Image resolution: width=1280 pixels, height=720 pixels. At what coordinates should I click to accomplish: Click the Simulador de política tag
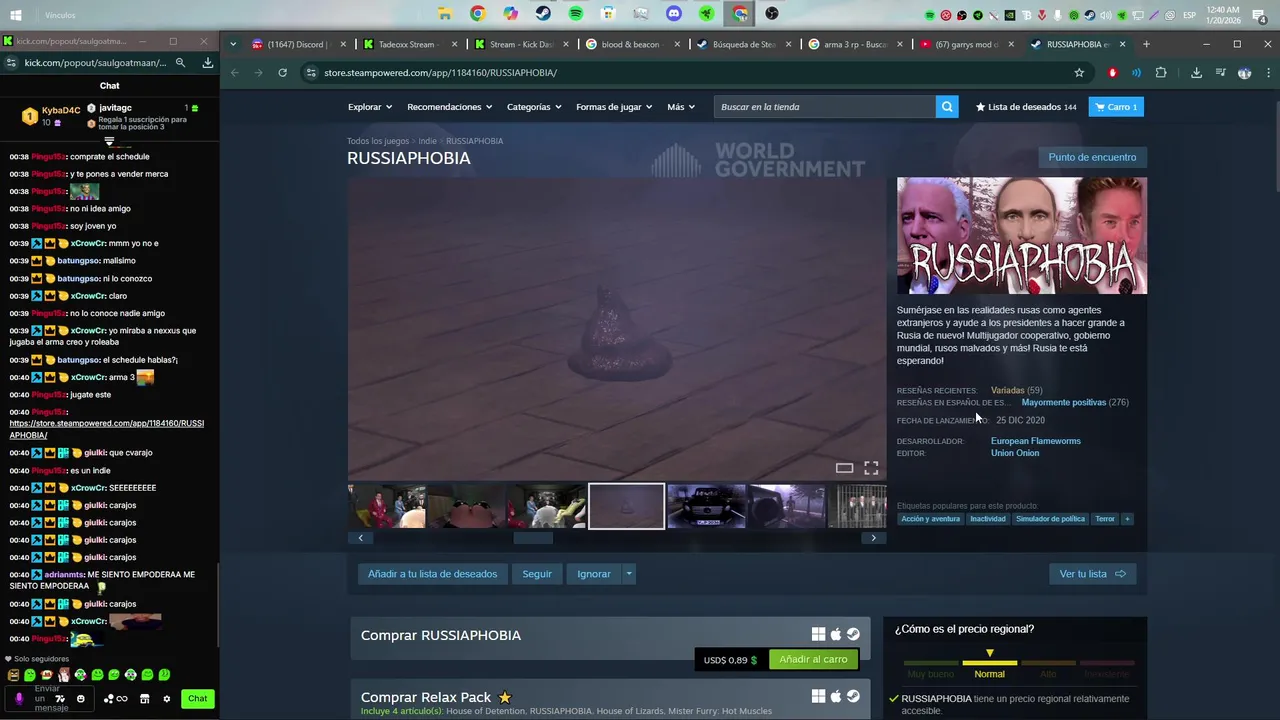(x=1050, y=519)
